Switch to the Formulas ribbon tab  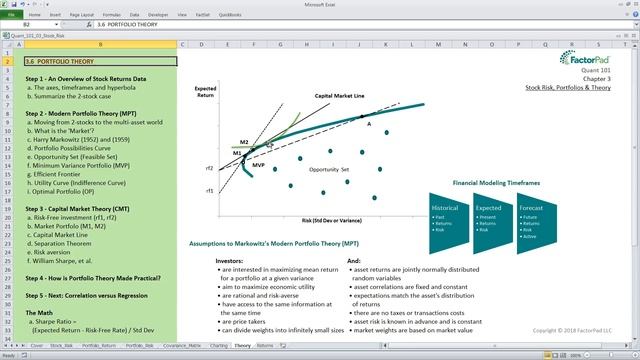(x=111, y=15)
